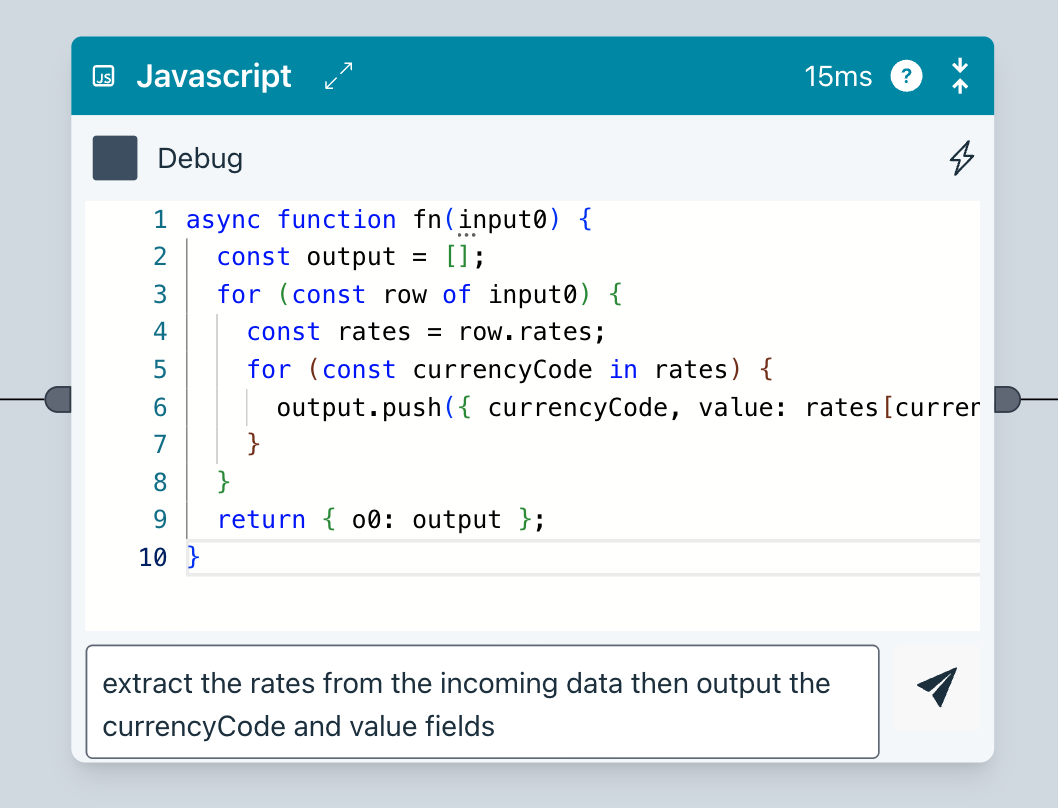Focus the prompt text field about extracting rates

click(482, 702)
